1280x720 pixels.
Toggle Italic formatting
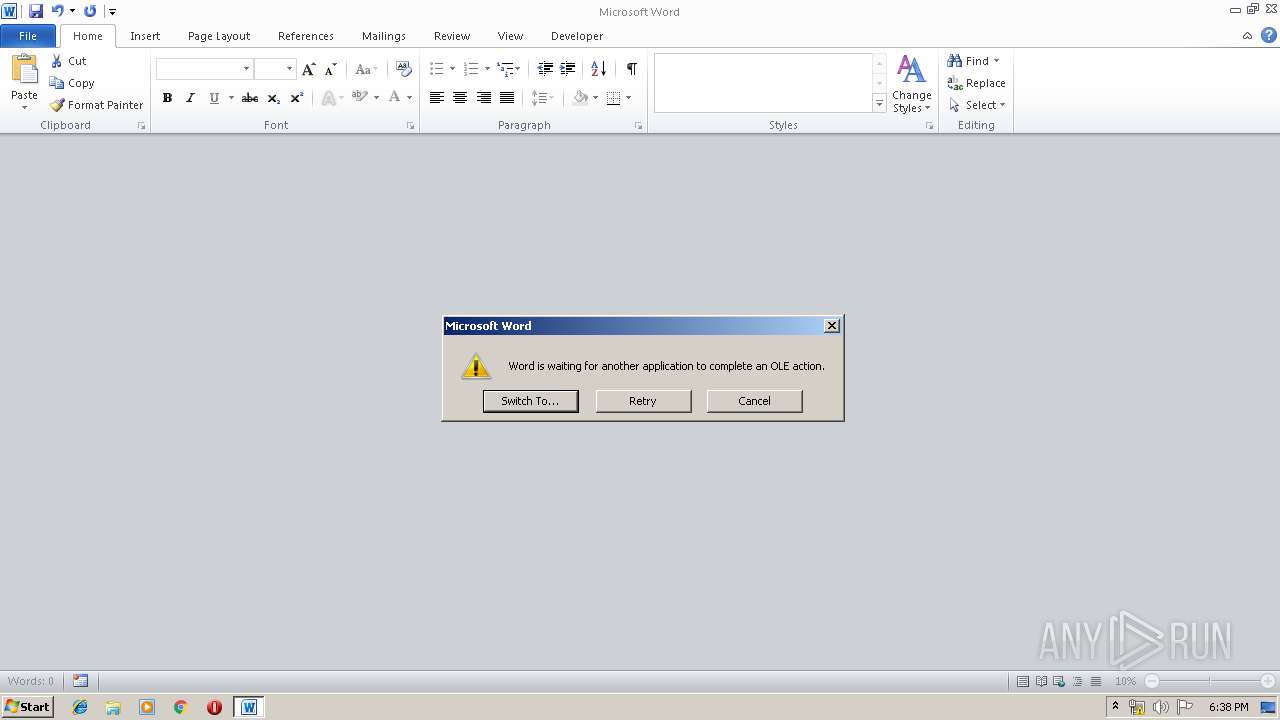190,98
